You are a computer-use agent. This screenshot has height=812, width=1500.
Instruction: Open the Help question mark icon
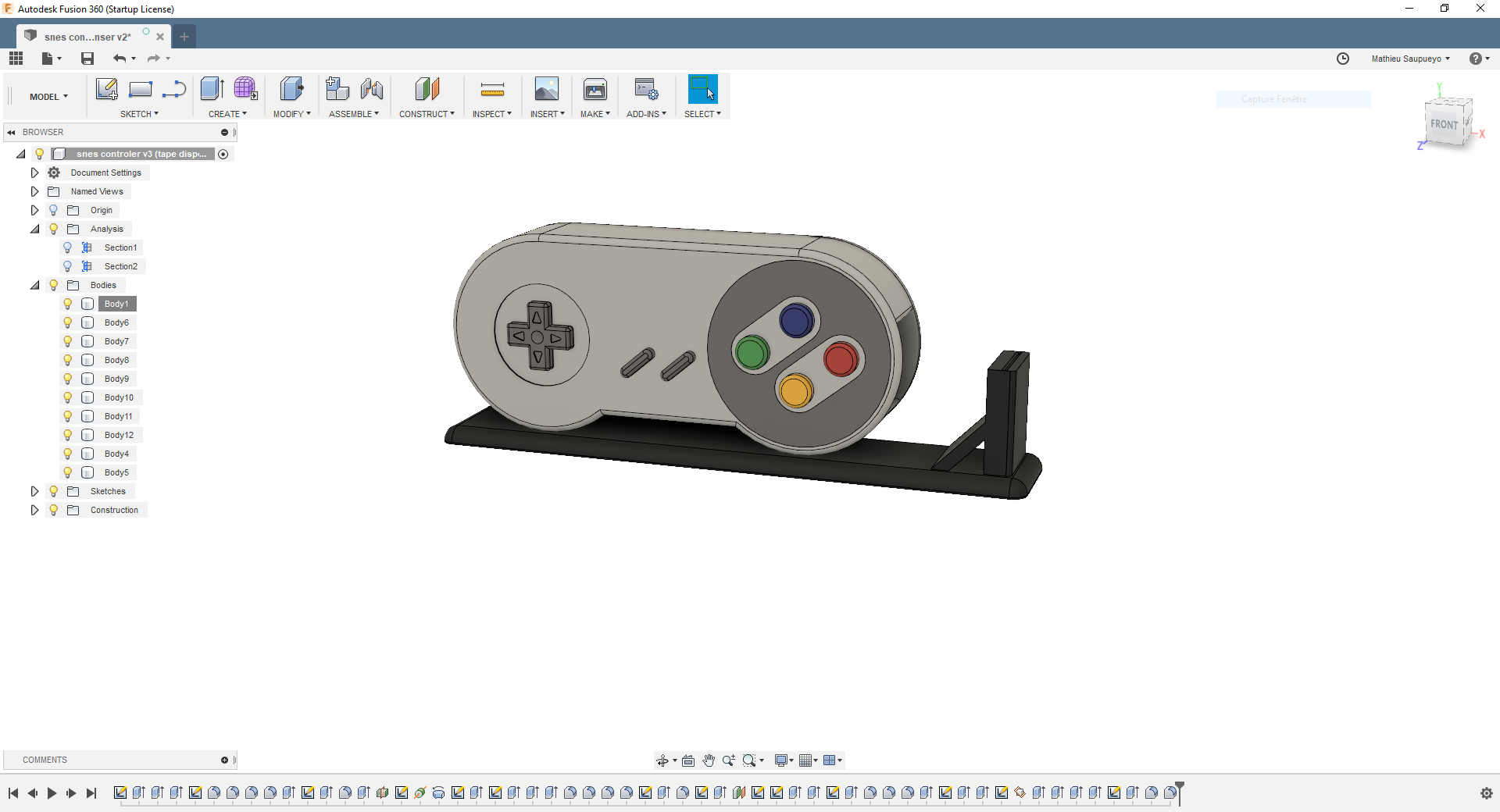tap(1476, 59)
